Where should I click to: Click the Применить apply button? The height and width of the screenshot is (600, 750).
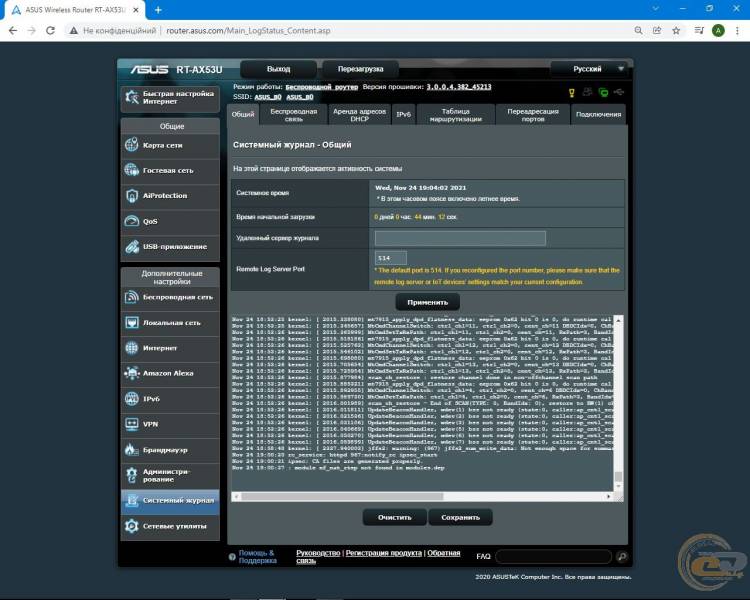(x=428, y=302)
